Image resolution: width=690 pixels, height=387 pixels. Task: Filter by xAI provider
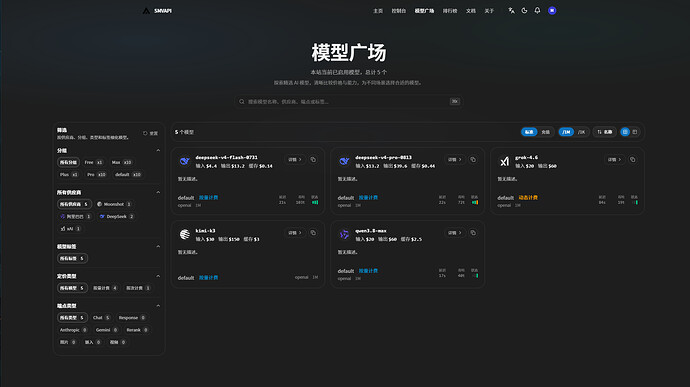70,229
